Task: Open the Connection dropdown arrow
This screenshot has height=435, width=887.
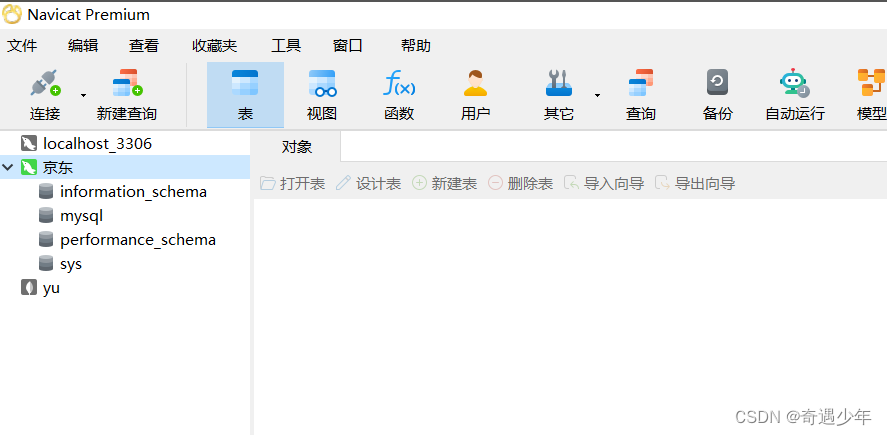Action: click(x=84, y=95)
